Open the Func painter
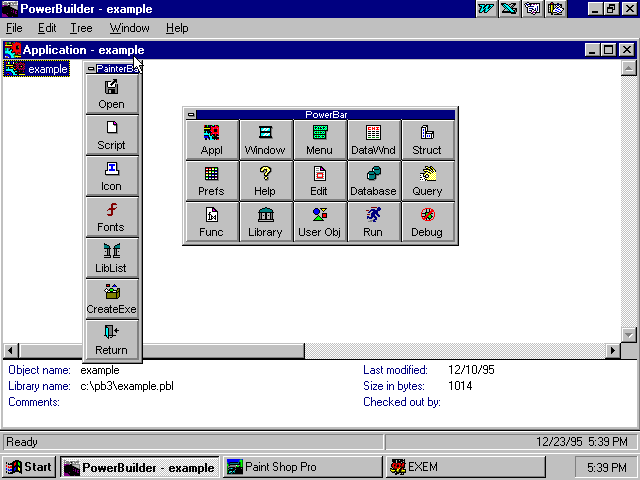This screenshot has height=480, width=640. coord(212,222)
